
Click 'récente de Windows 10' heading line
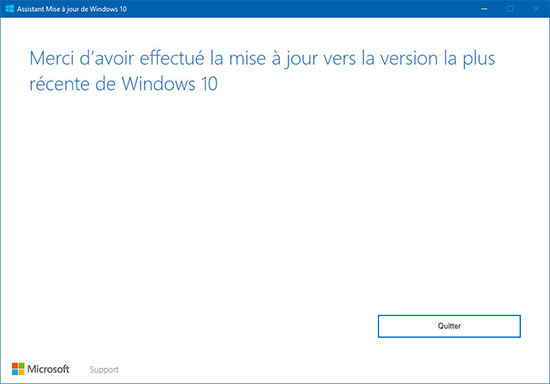123,84
